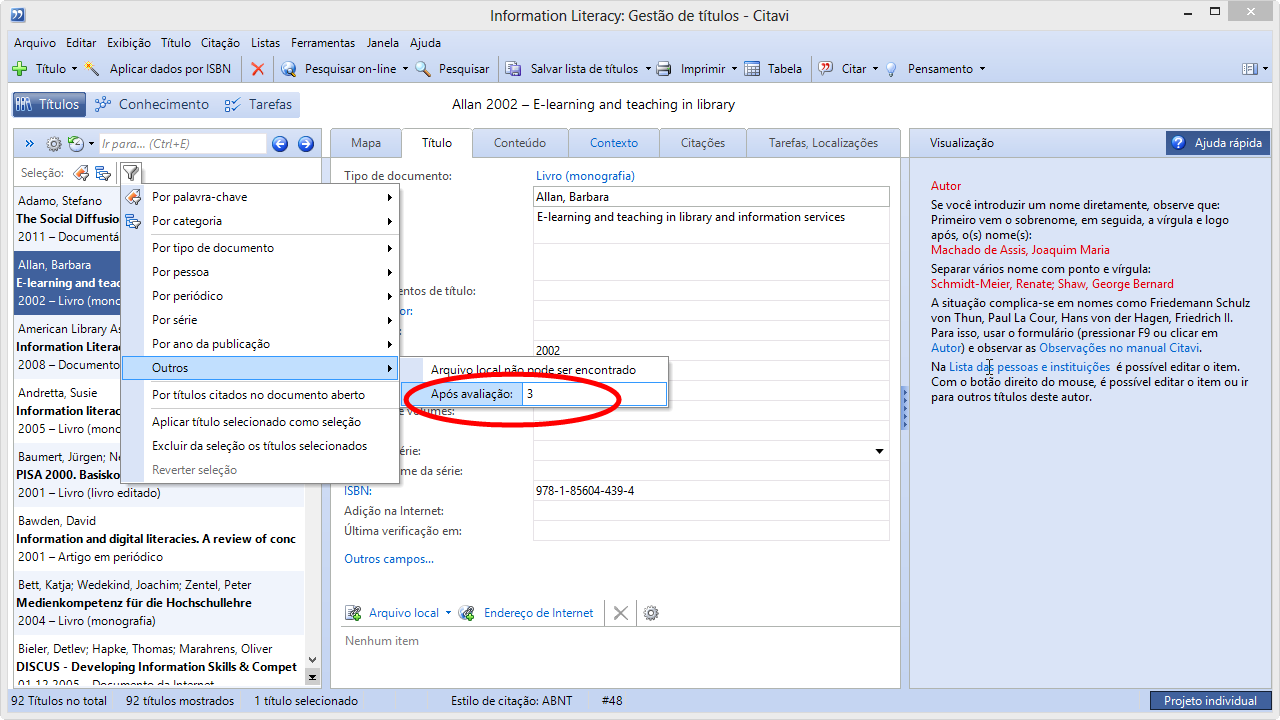Image resolution: width=1280 pixels, height=720 pixels.
Task: Click the title list scrollbar down arrow
Action: pyautogui.click(x=312, y=660)
